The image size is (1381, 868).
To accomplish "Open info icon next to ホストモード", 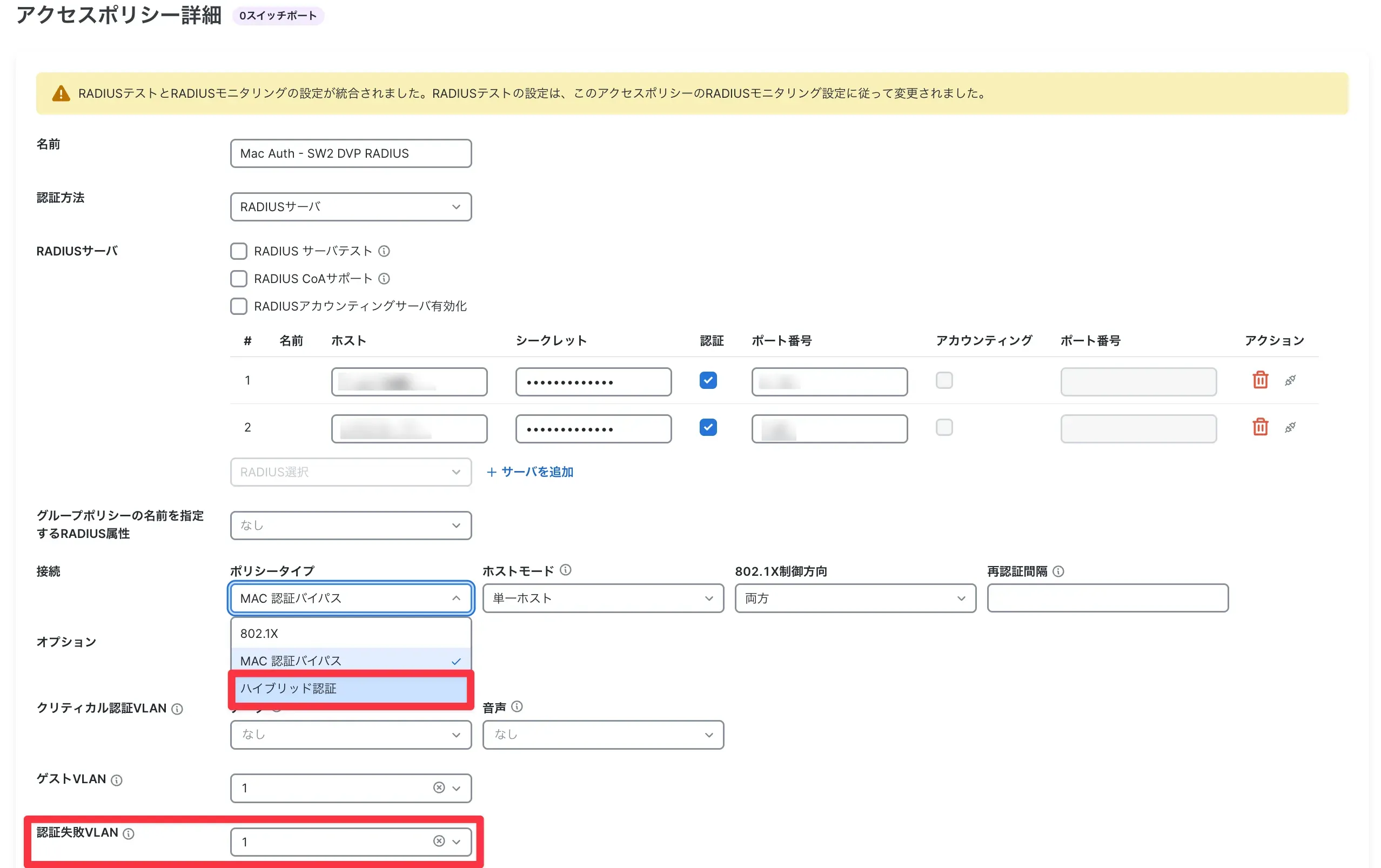I will (566, 570).
